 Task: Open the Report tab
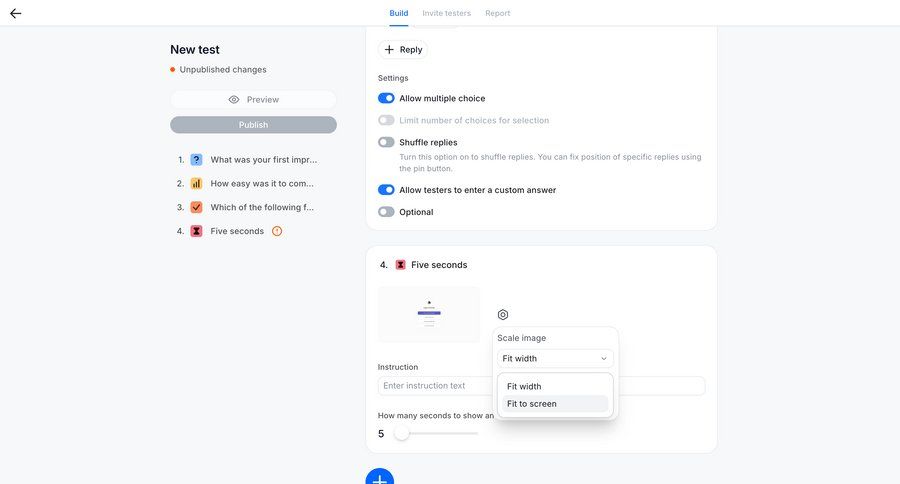click(497, 13)
